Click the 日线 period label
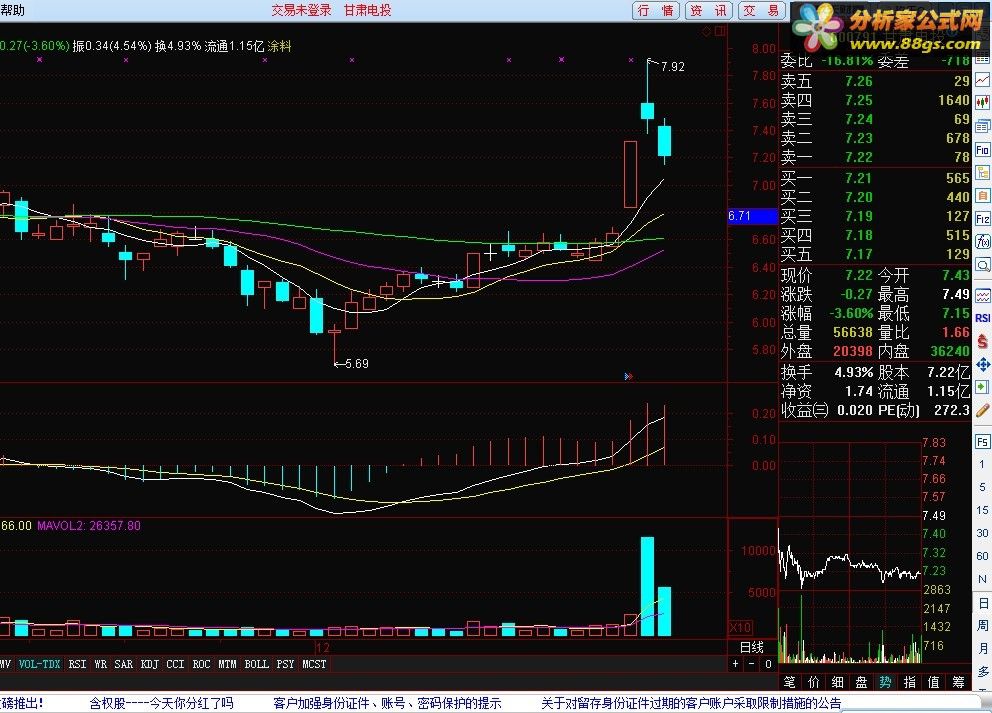 (x=752, y=647)
